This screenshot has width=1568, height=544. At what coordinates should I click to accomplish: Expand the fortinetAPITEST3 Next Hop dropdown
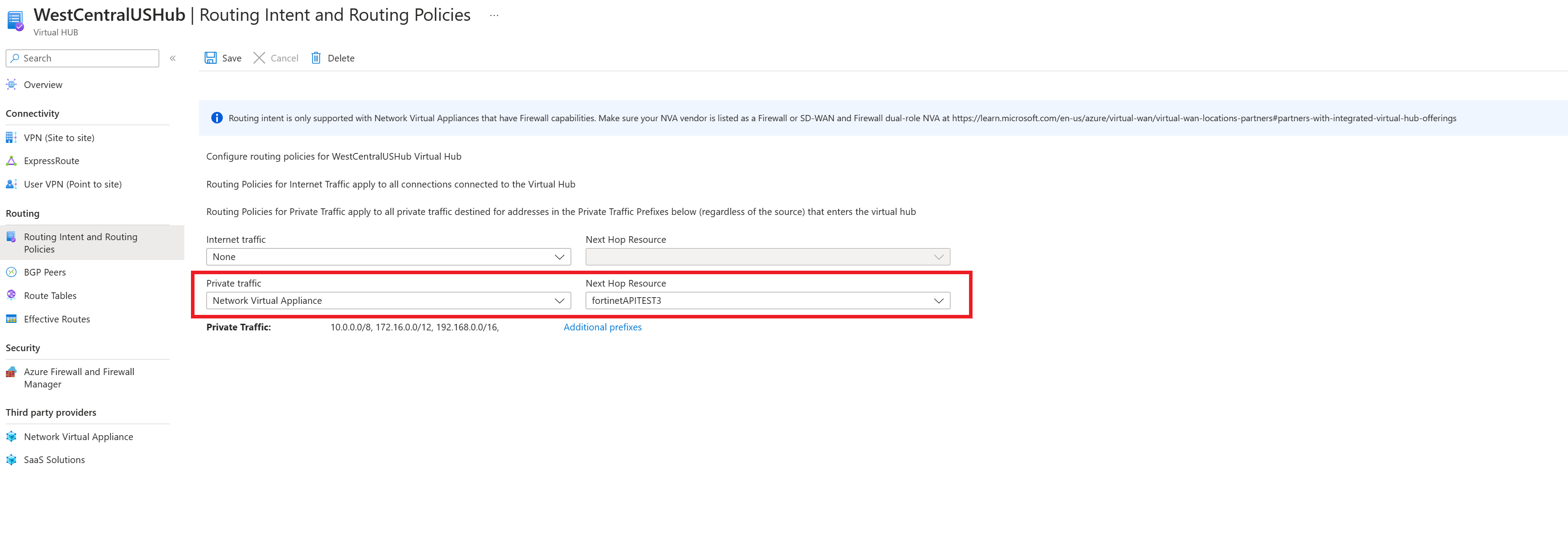pos(767,301)
